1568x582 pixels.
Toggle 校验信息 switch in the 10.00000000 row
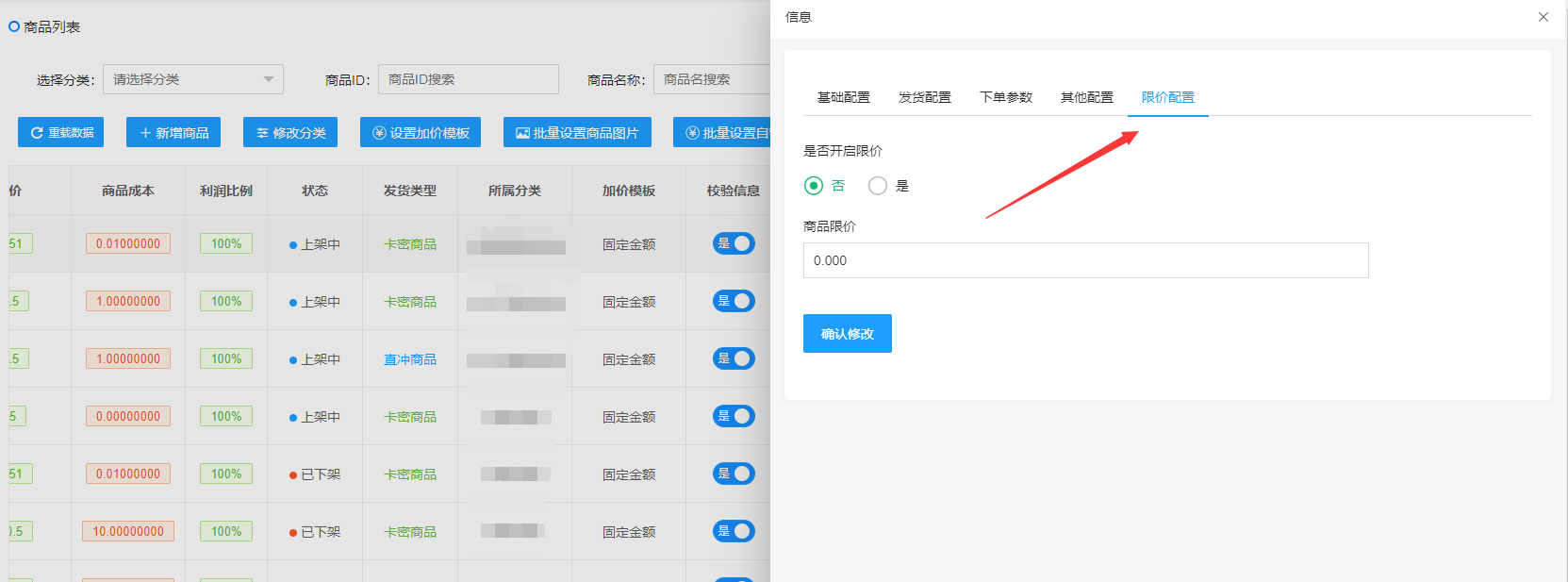[x=734, y=531]
